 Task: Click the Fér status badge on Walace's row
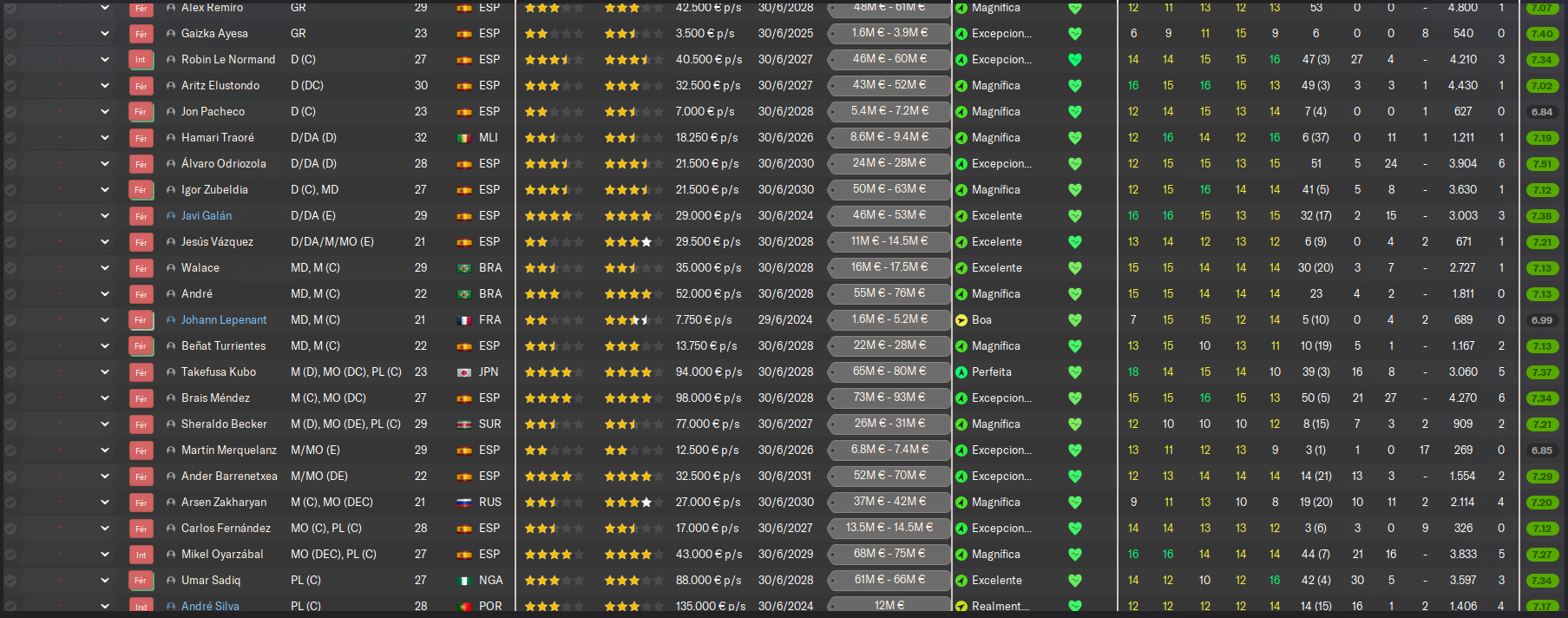tap(141, 268)
